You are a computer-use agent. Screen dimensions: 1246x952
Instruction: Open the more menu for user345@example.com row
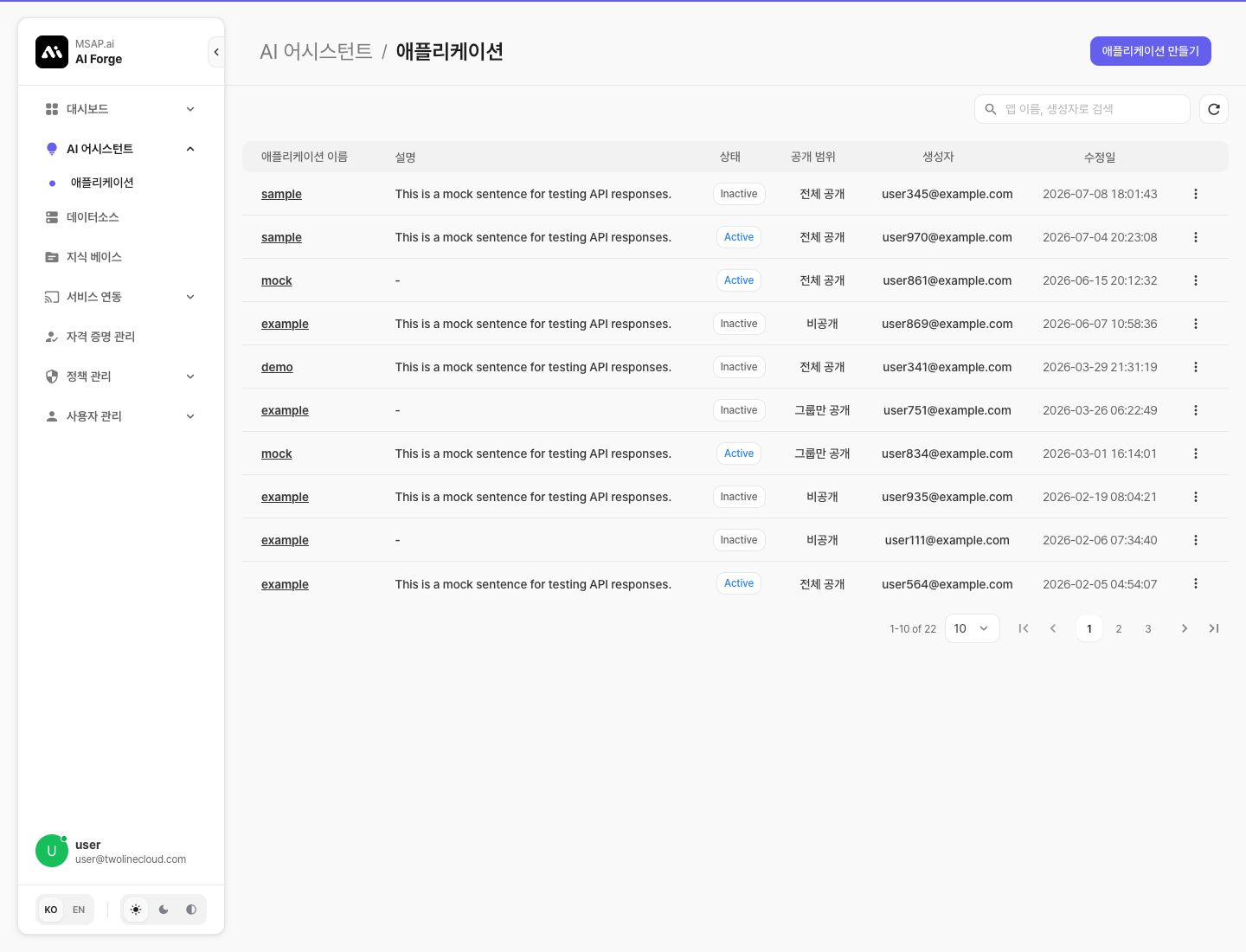(x=1196, y=194)
